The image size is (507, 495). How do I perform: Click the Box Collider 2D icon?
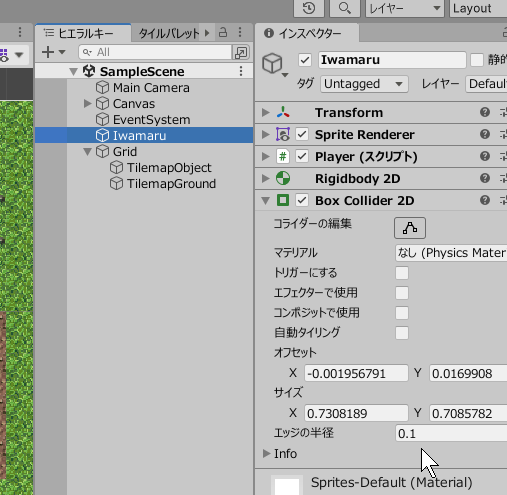[x=283, y=201]
